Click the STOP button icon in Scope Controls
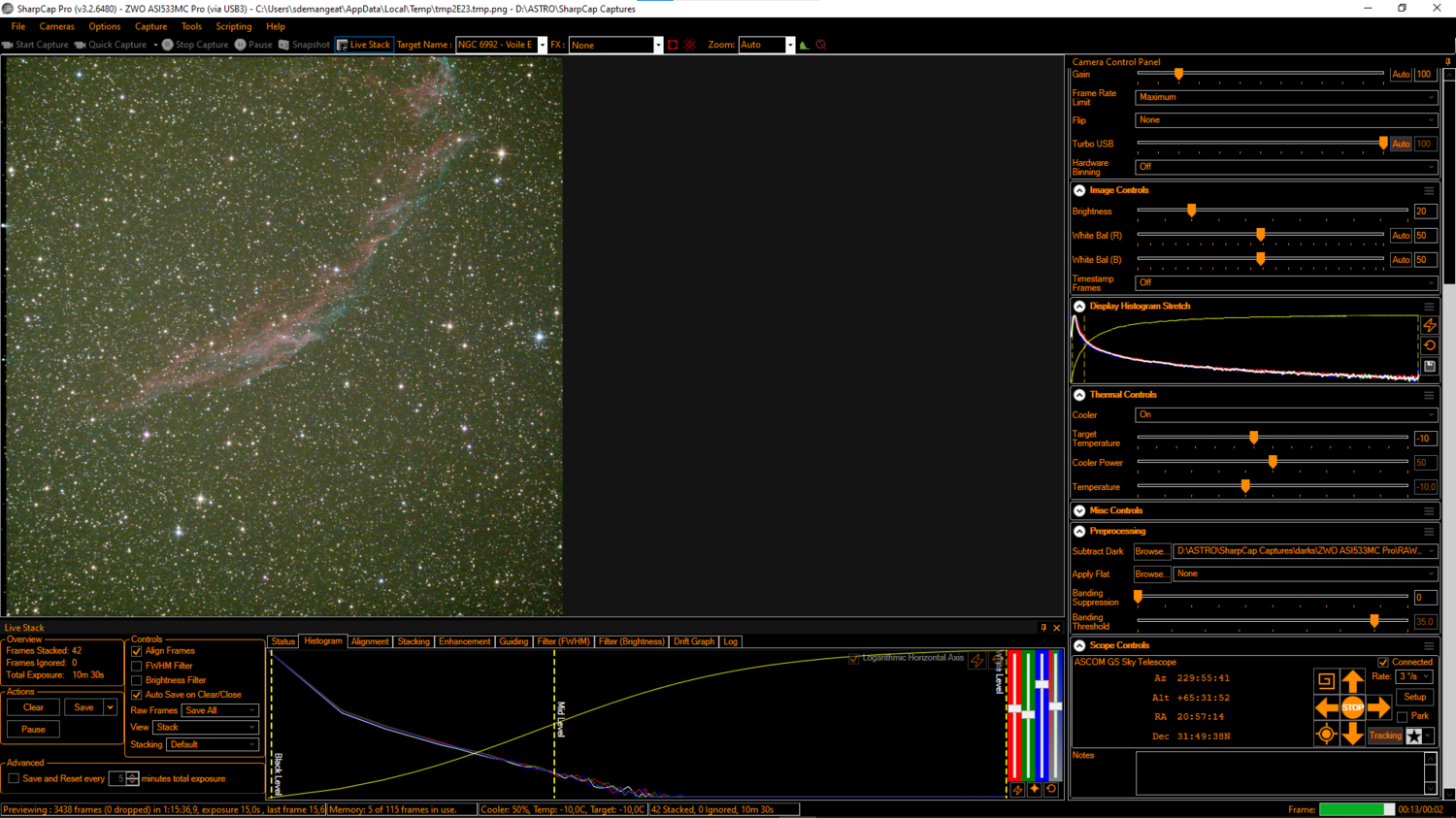 point(1353,707)
